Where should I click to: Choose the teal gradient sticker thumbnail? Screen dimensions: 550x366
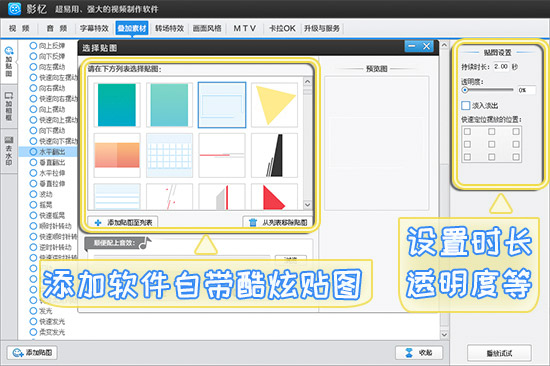(x=117, y=105)
